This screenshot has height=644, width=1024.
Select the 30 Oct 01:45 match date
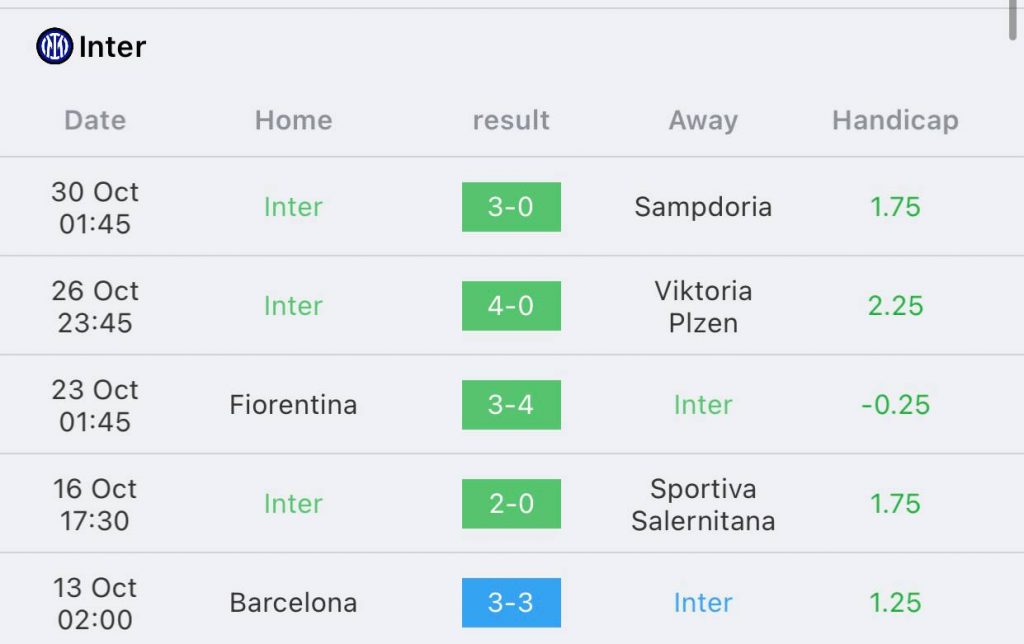[x=95, y=208]
